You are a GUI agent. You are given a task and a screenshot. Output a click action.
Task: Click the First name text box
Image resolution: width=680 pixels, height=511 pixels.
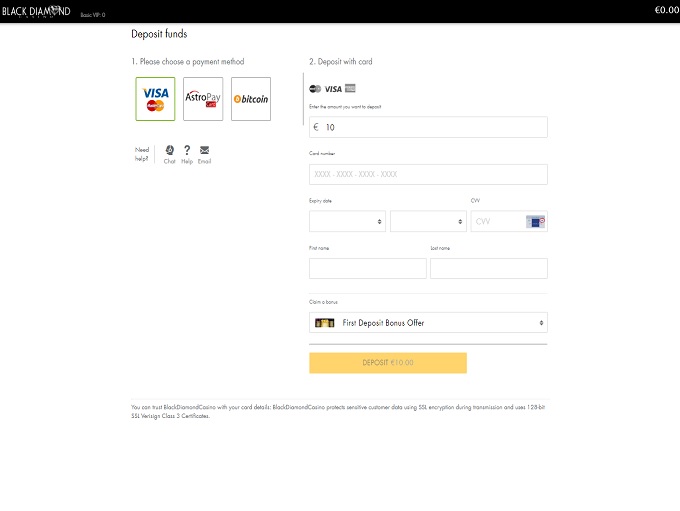[x=368, y=268]
